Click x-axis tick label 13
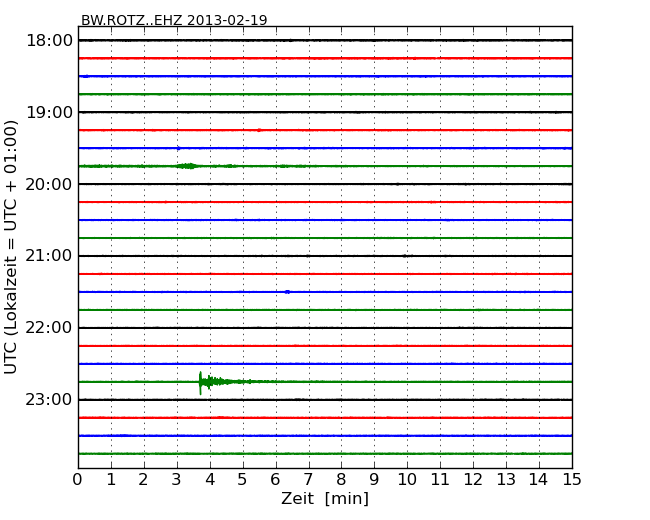 click(x=506, y=479)
